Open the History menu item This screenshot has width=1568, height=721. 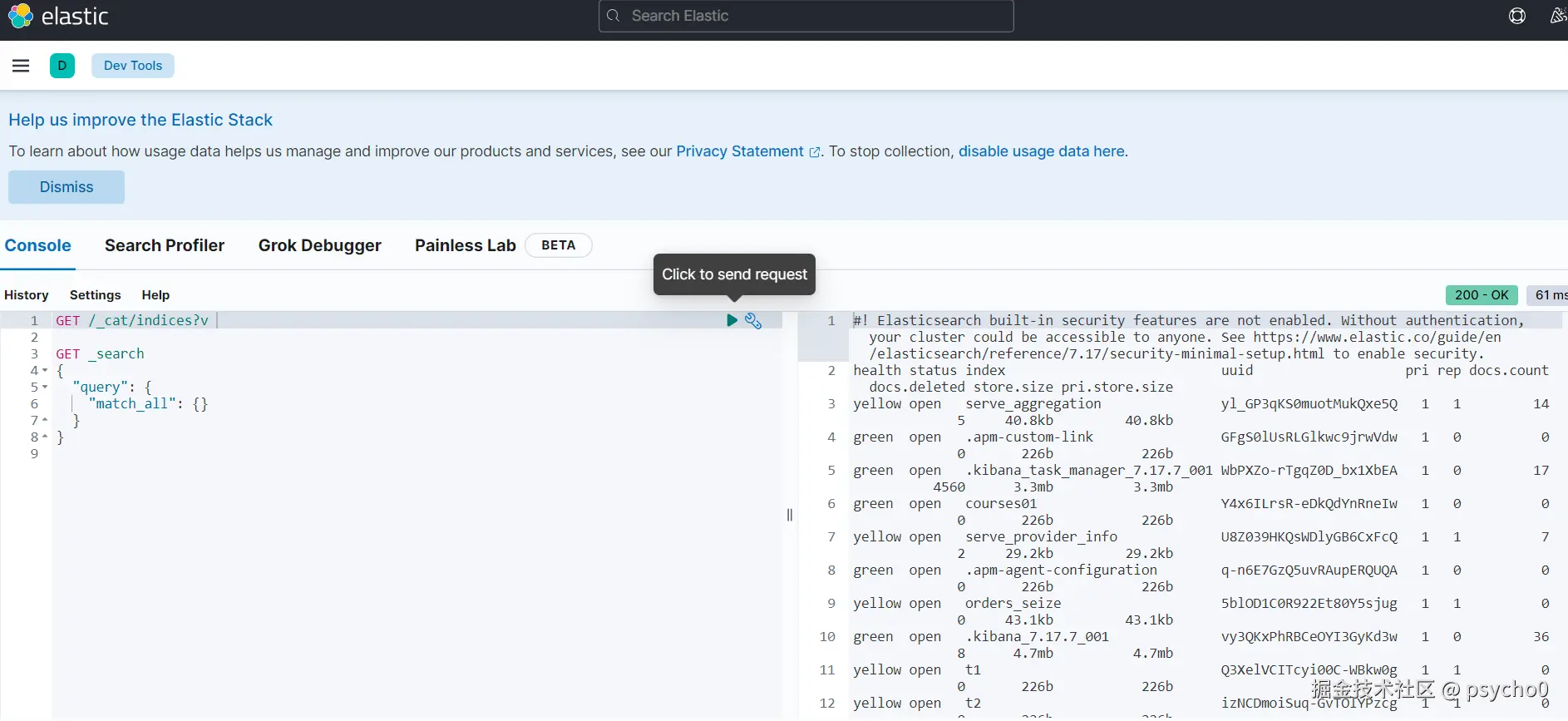[27, 295]
